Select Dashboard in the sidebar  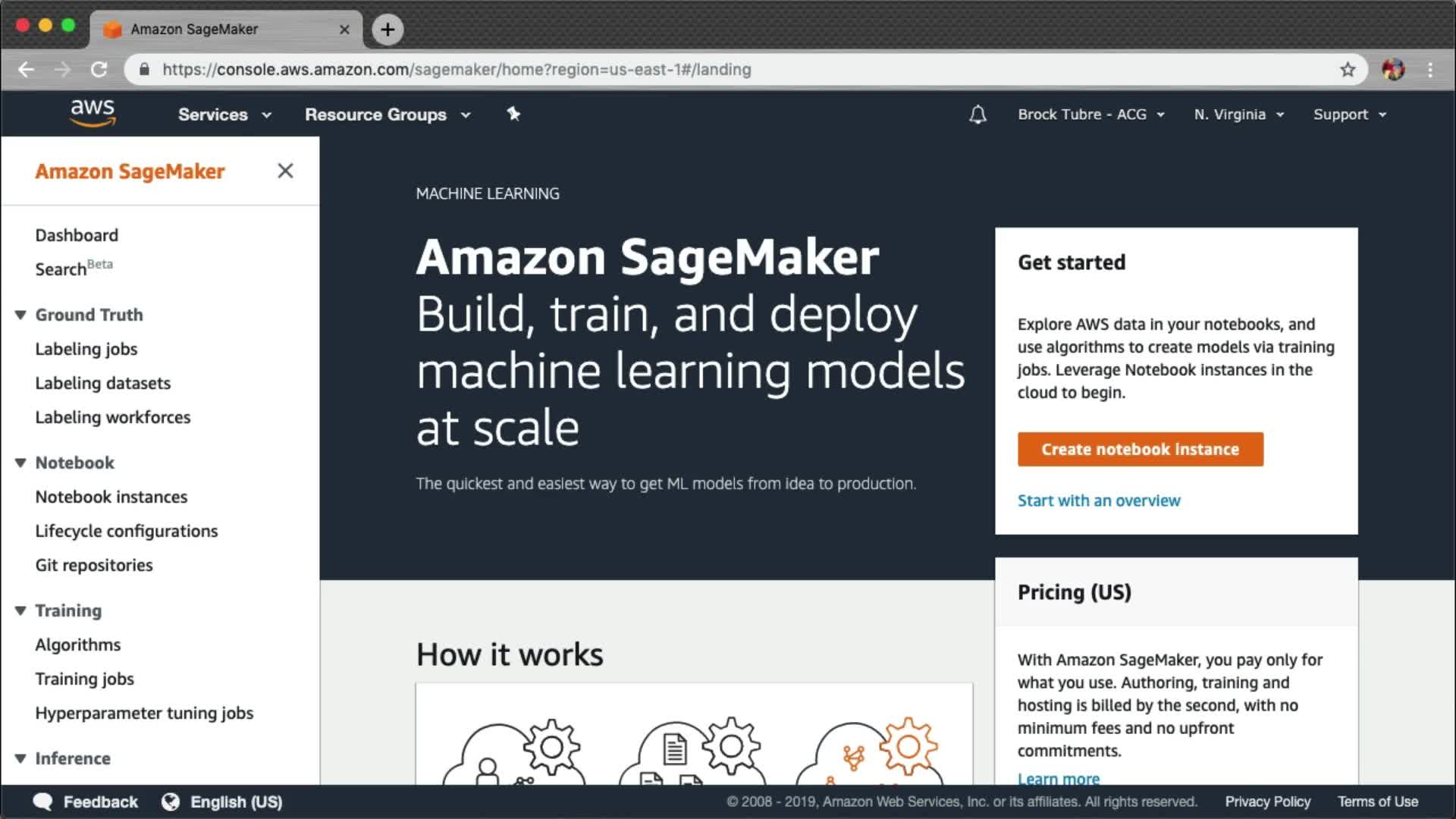(77, 235)
